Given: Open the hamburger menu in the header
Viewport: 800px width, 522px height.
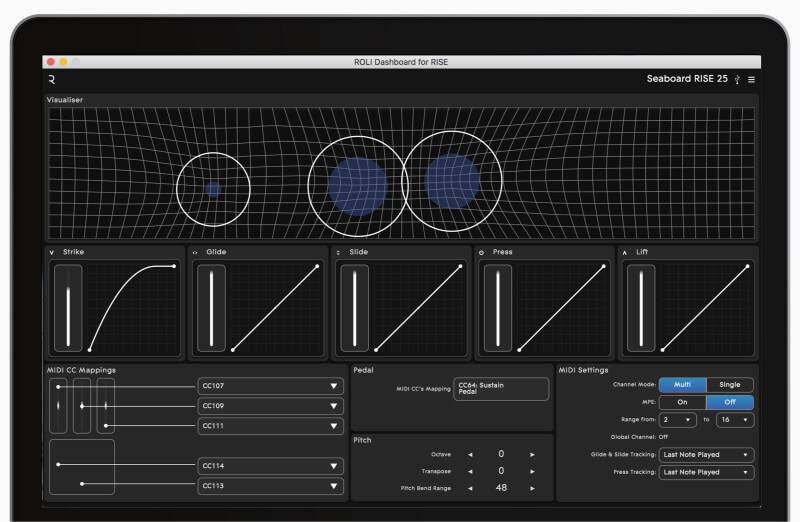Looking at the screenshot, I should [751, 80].
